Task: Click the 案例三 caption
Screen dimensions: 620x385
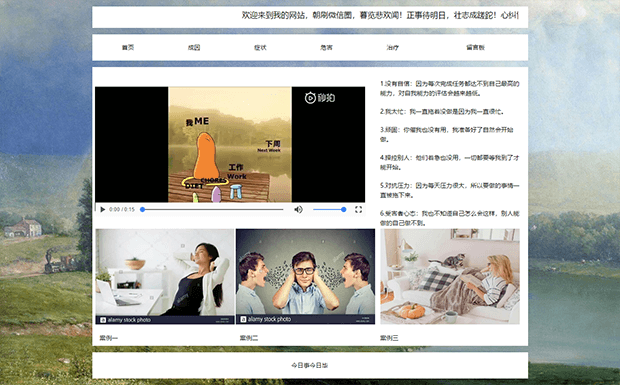Action: tap(389, 338)
